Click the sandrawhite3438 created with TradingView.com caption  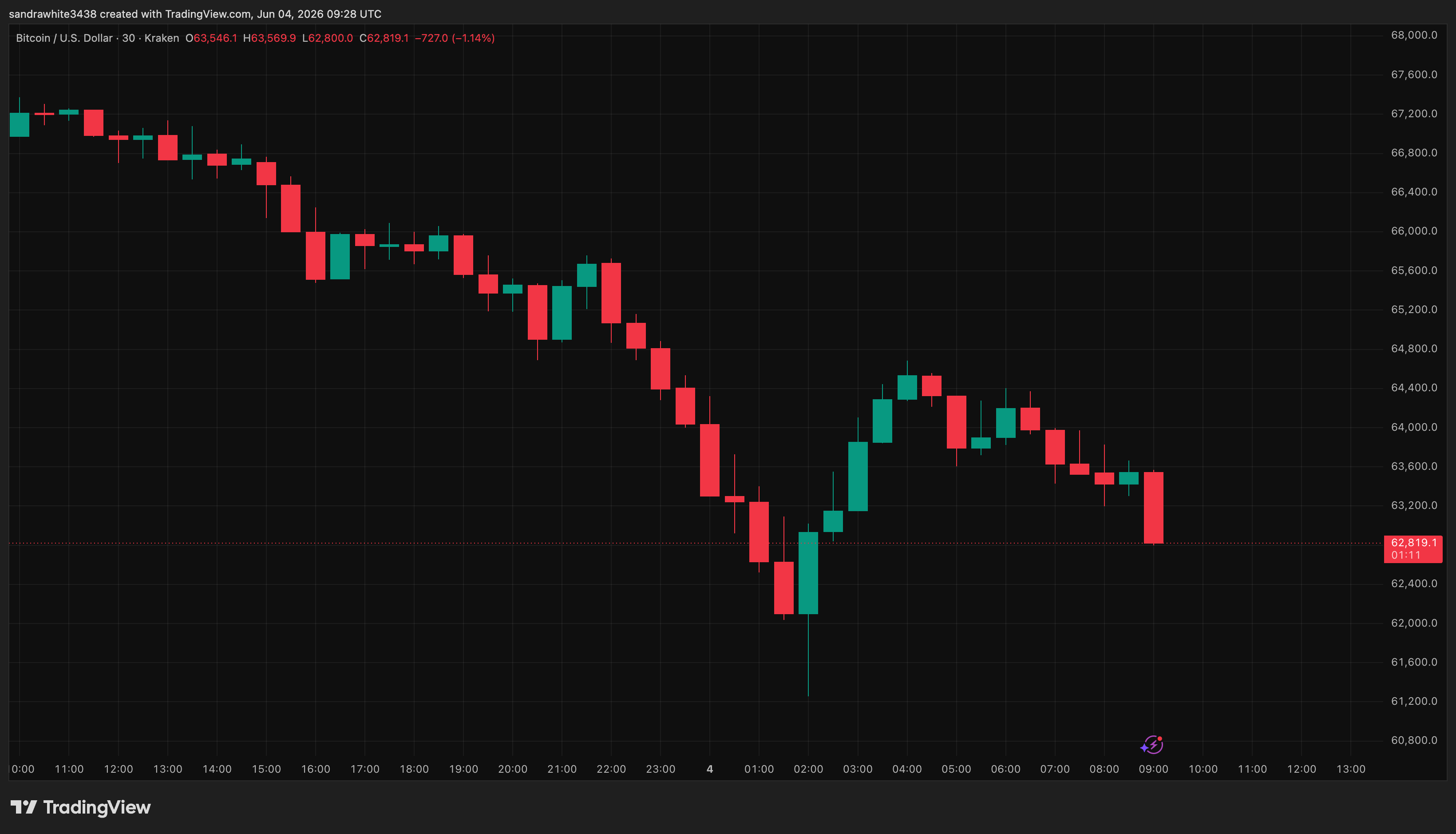coord(195,14)
